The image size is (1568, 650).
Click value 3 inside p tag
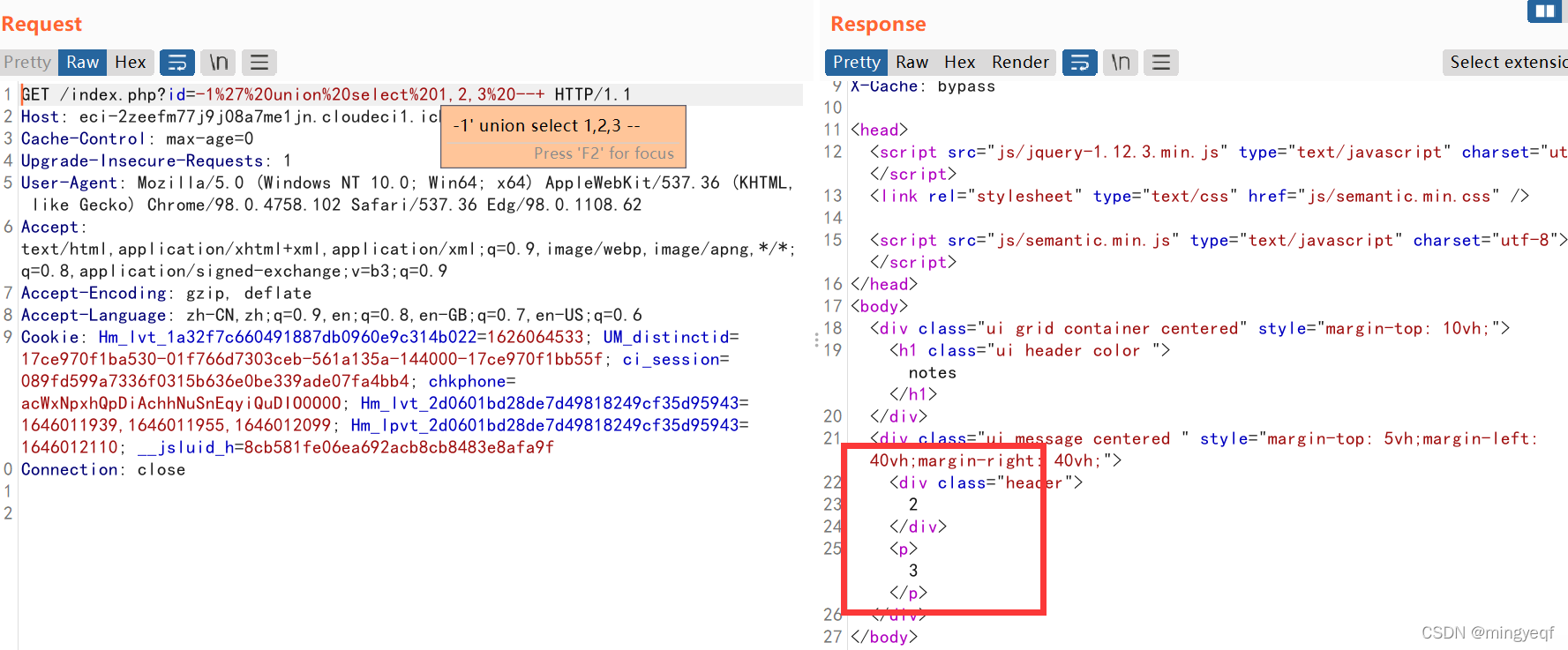click(913, 571)
